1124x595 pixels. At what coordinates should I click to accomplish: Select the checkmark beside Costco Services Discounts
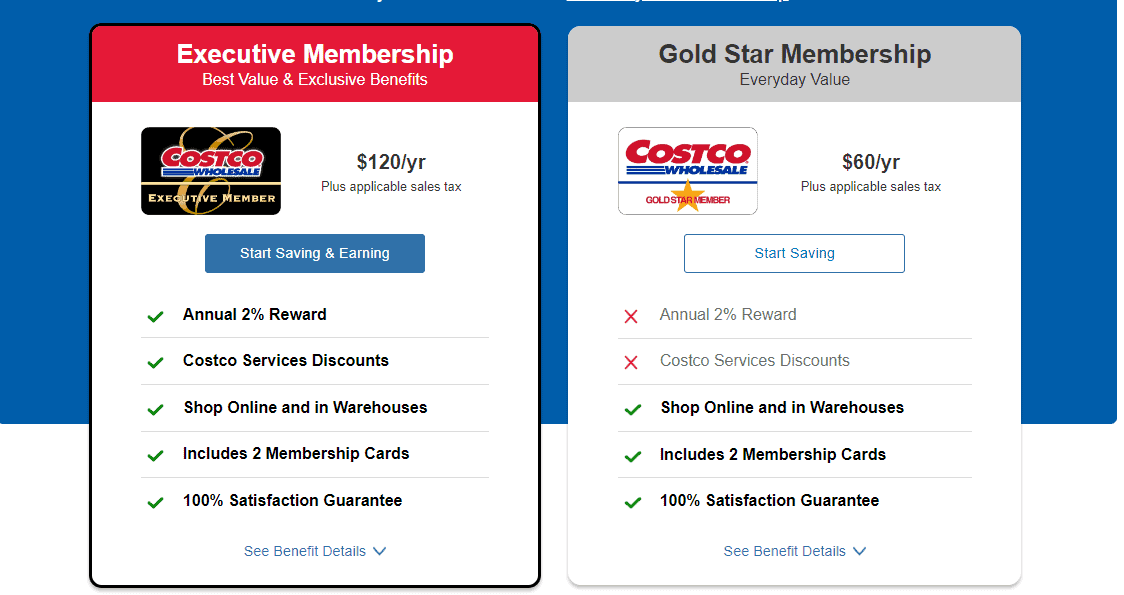coord(155,361)
